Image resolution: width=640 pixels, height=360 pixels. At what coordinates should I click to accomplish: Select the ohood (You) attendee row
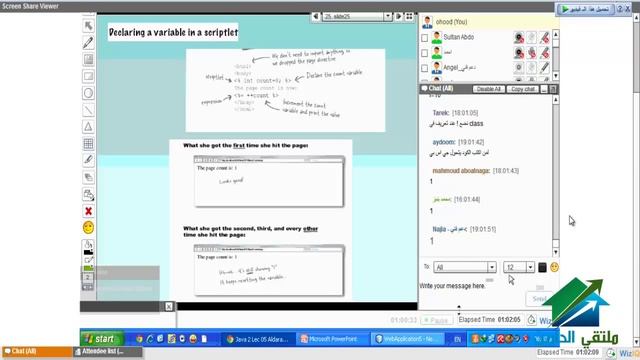[x=489, y=22]
